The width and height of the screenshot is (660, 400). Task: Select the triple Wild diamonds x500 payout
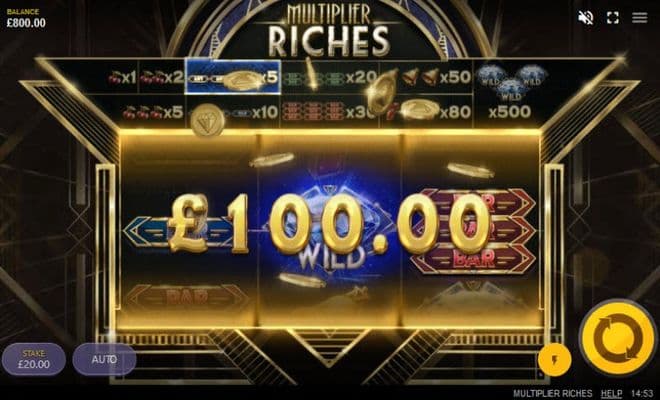click(x=511, y=93)
